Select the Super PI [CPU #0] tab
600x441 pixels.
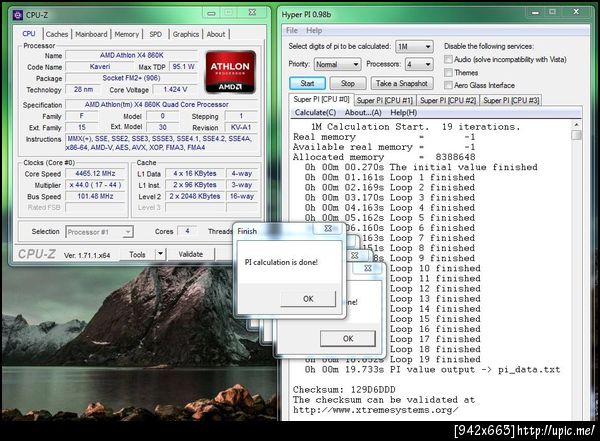pyautogui.click(x=321, y=99)
